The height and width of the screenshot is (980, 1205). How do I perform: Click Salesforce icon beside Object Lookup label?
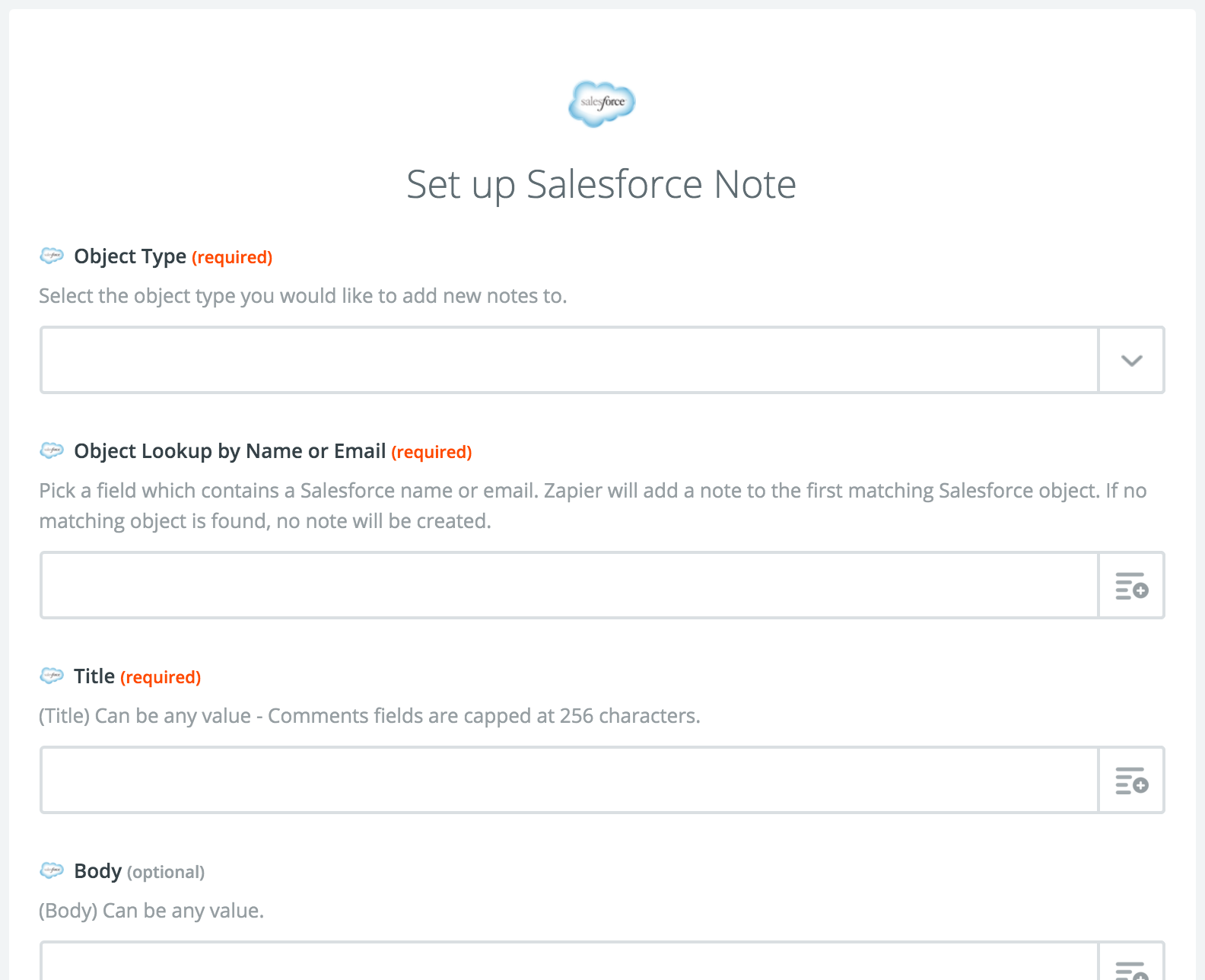click(x=52, y=450)
